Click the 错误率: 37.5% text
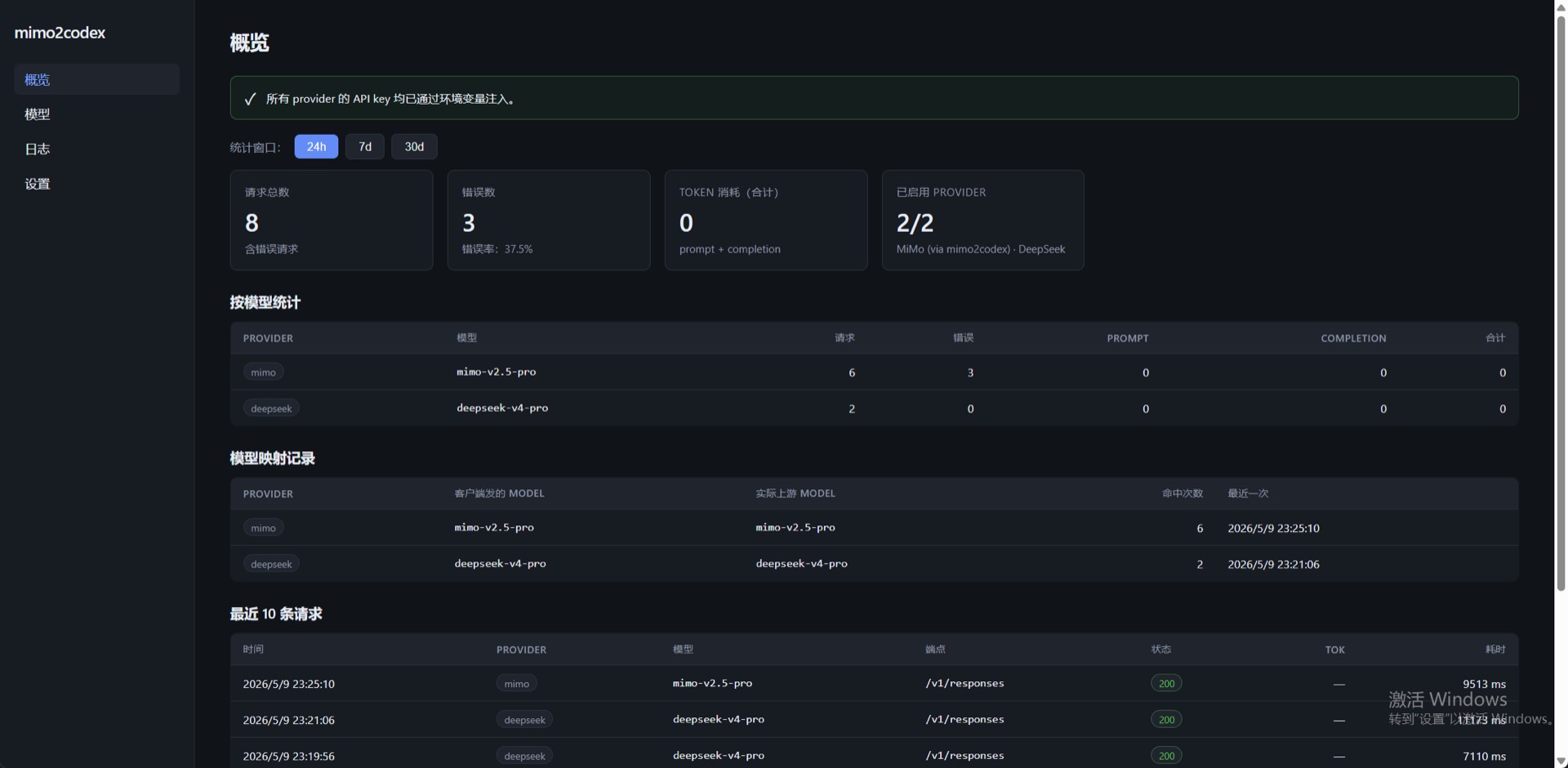This screenshot has width=1568, height=768. (497, 249)
